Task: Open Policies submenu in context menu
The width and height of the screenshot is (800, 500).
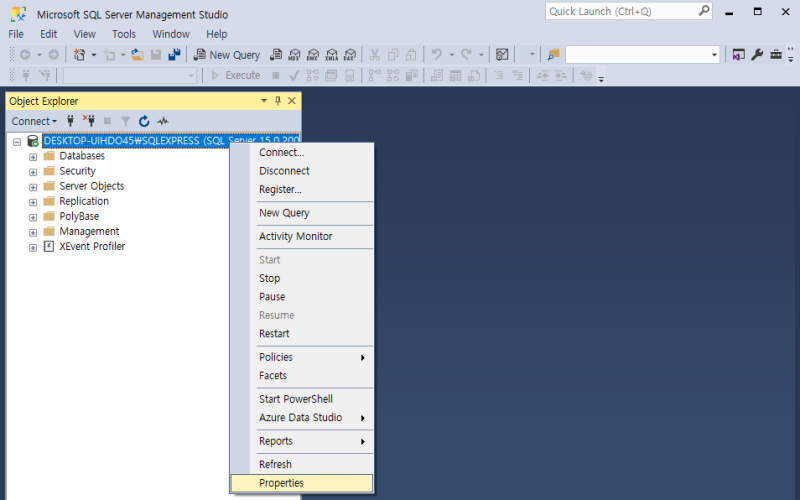Action: pos(302,357)
